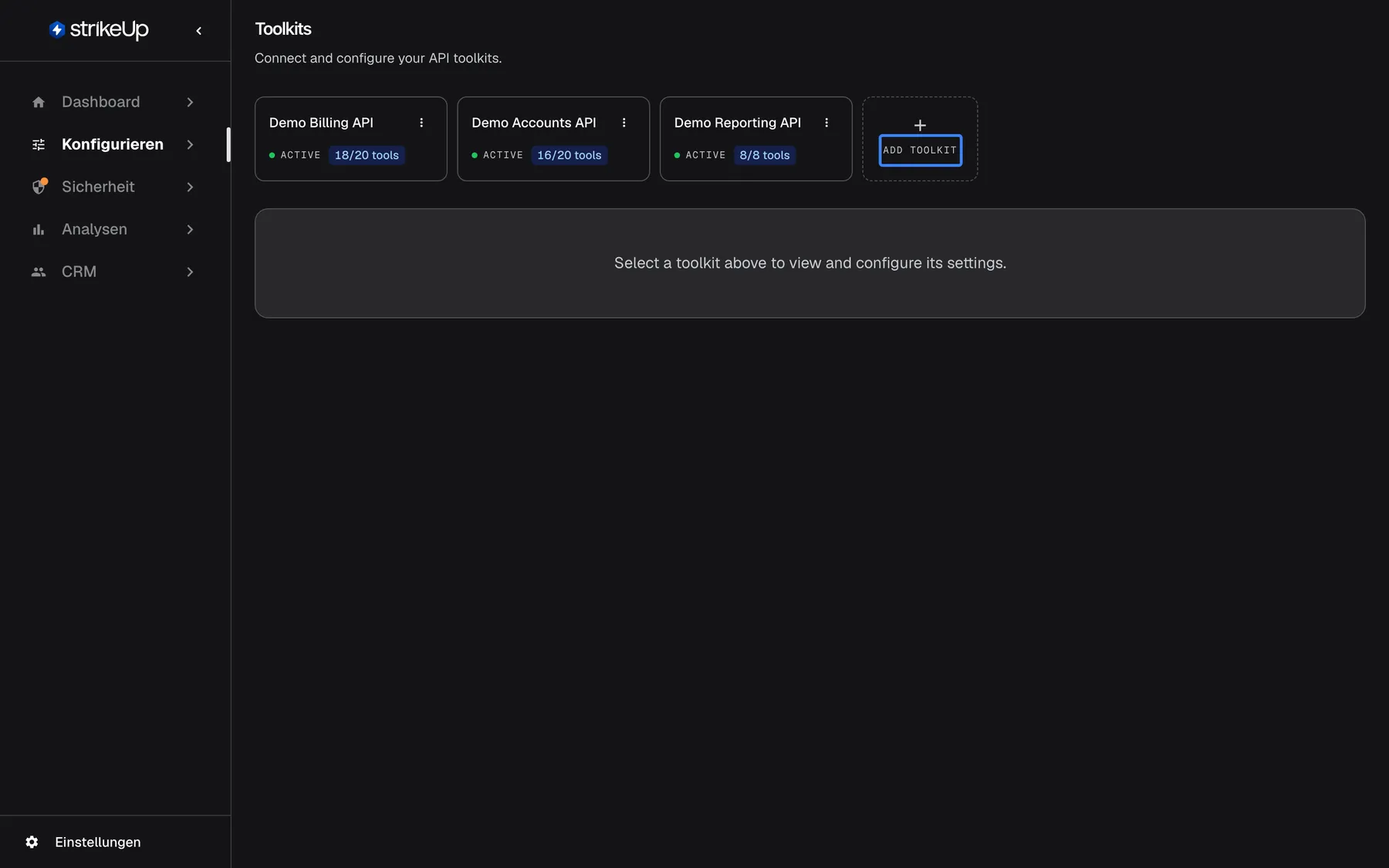Click the 16/20 tools badge
Viewport: 1389px width, 868px height.
tap(569, 155)
